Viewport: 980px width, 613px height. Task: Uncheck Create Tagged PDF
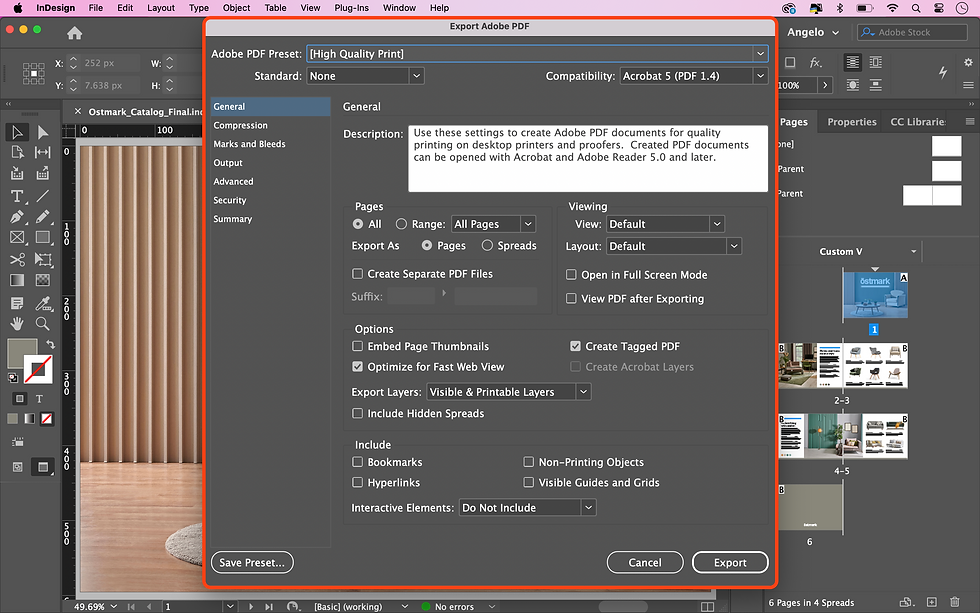pos(576,346)
